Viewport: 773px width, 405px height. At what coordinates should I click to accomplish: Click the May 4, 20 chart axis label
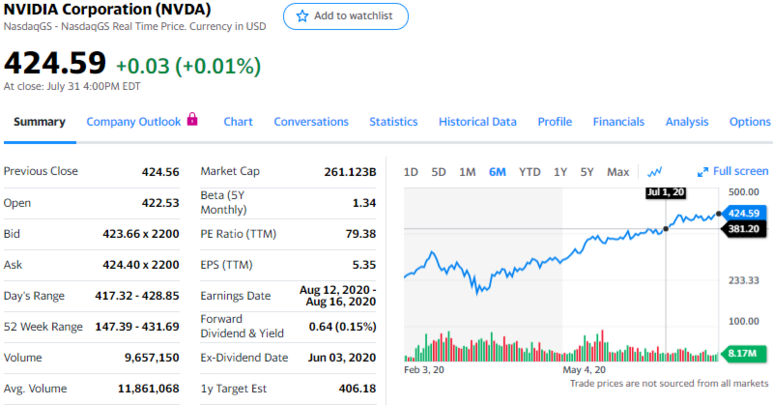584,370
